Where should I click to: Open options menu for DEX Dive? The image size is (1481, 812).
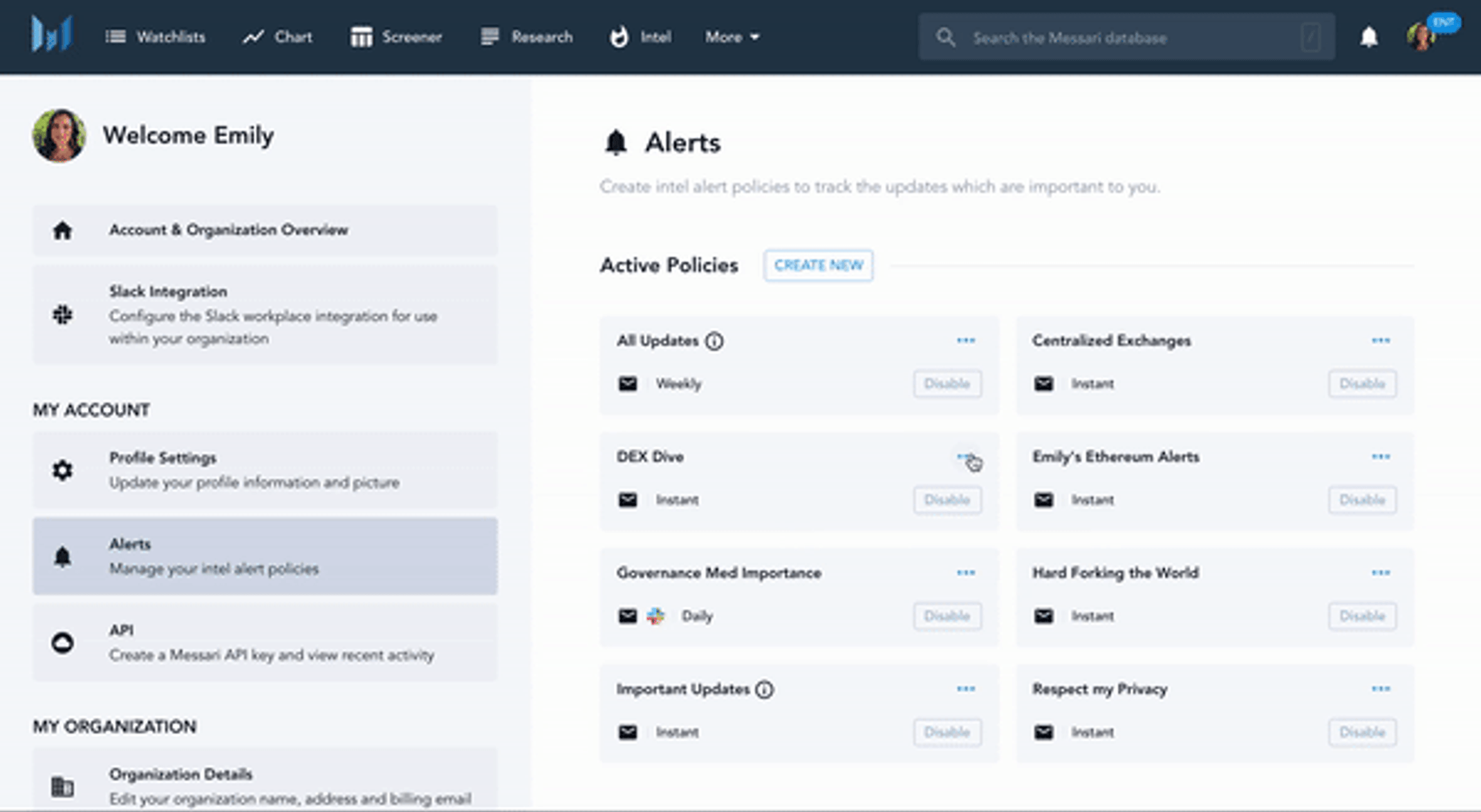tap(966, 457)
